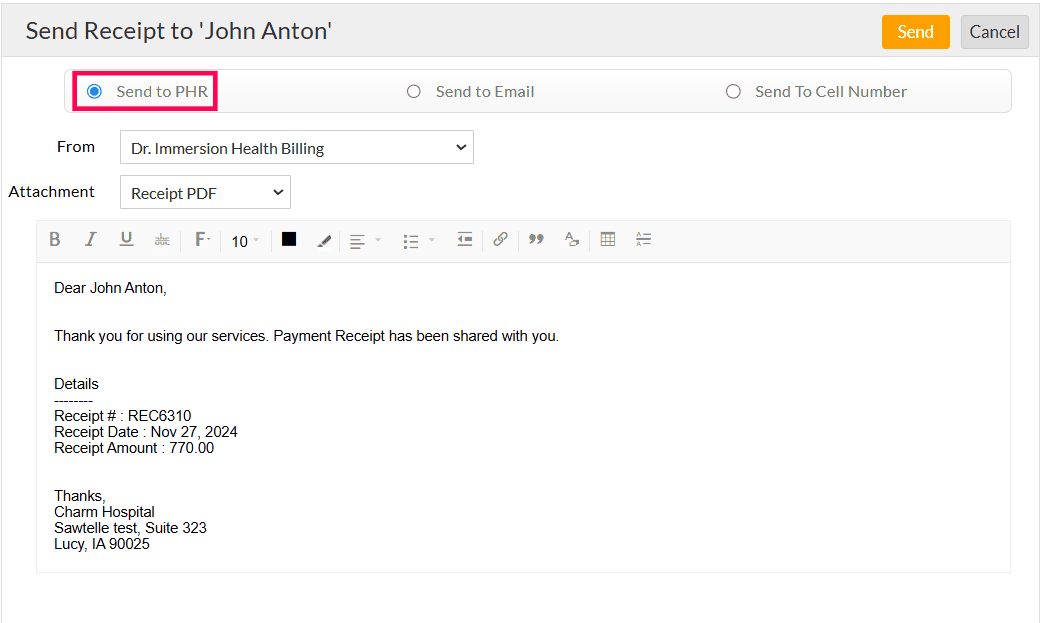Decrease indent of the paragraph
Viewport: 1041px width, 623px height.
point(464,240)
